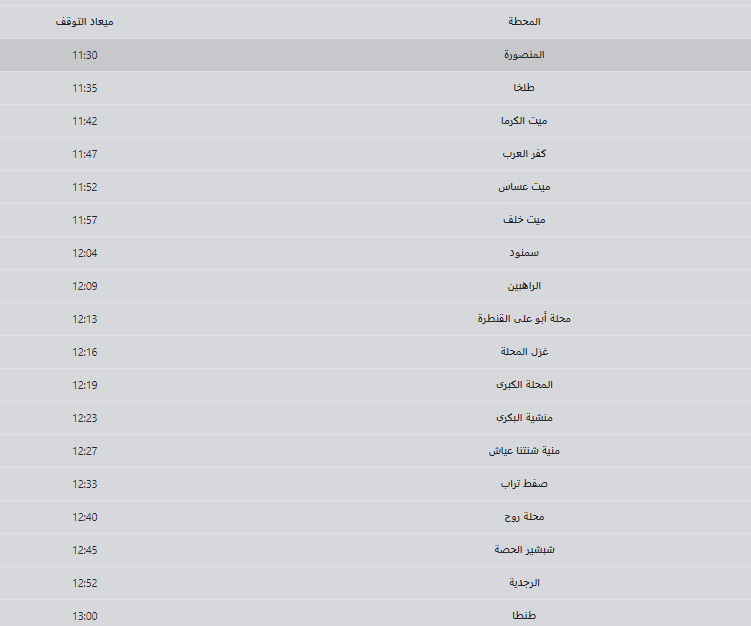This screenshot has width=751, height=626.
Task: Select the ميت الكرما station row
Action: 376,121
